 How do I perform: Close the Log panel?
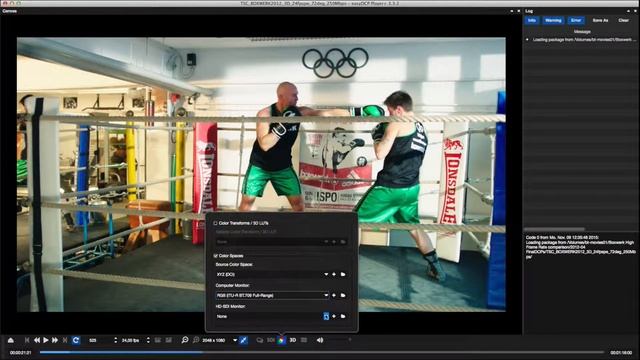pos(636,11)
